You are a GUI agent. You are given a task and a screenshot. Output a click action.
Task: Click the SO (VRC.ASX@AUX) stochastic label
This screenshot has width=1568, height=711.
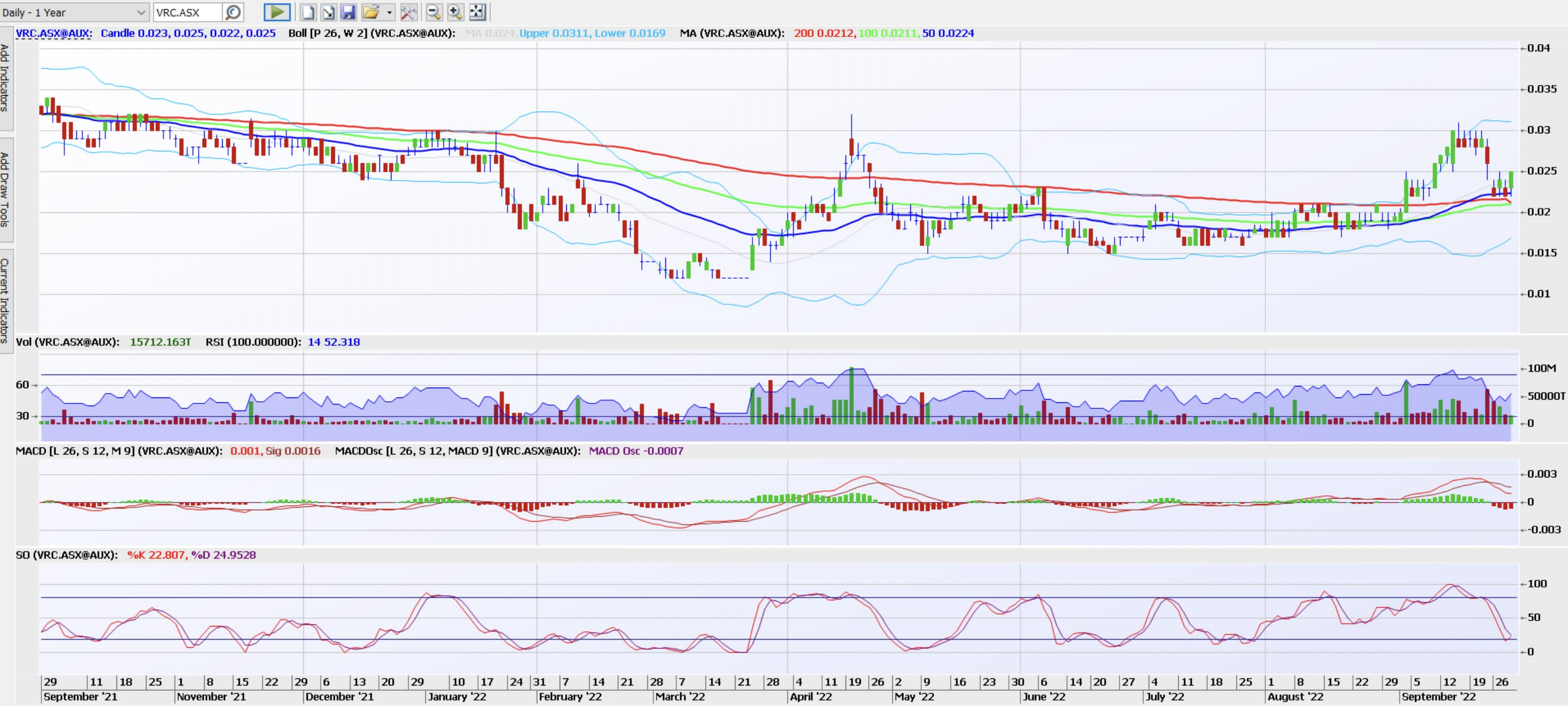[67, 555]
